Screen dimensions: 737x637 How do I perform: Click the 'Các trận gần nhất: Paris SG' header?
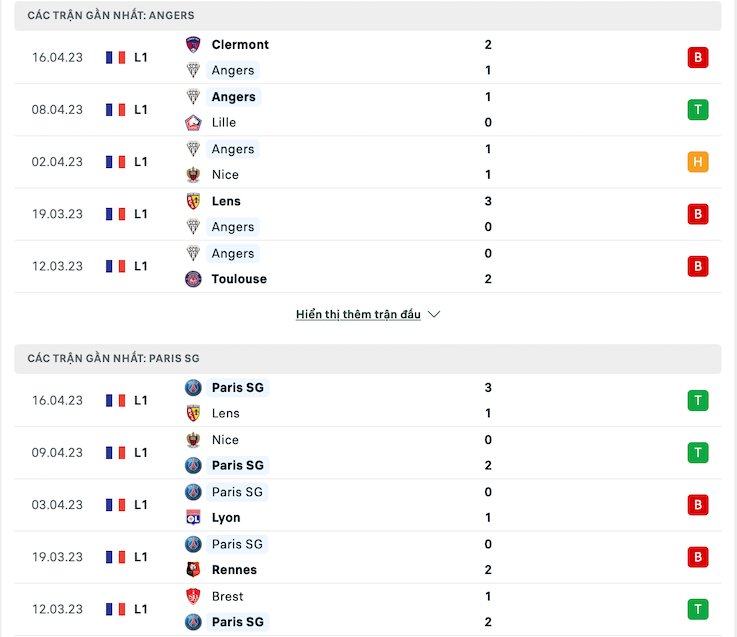coord(368,359)
